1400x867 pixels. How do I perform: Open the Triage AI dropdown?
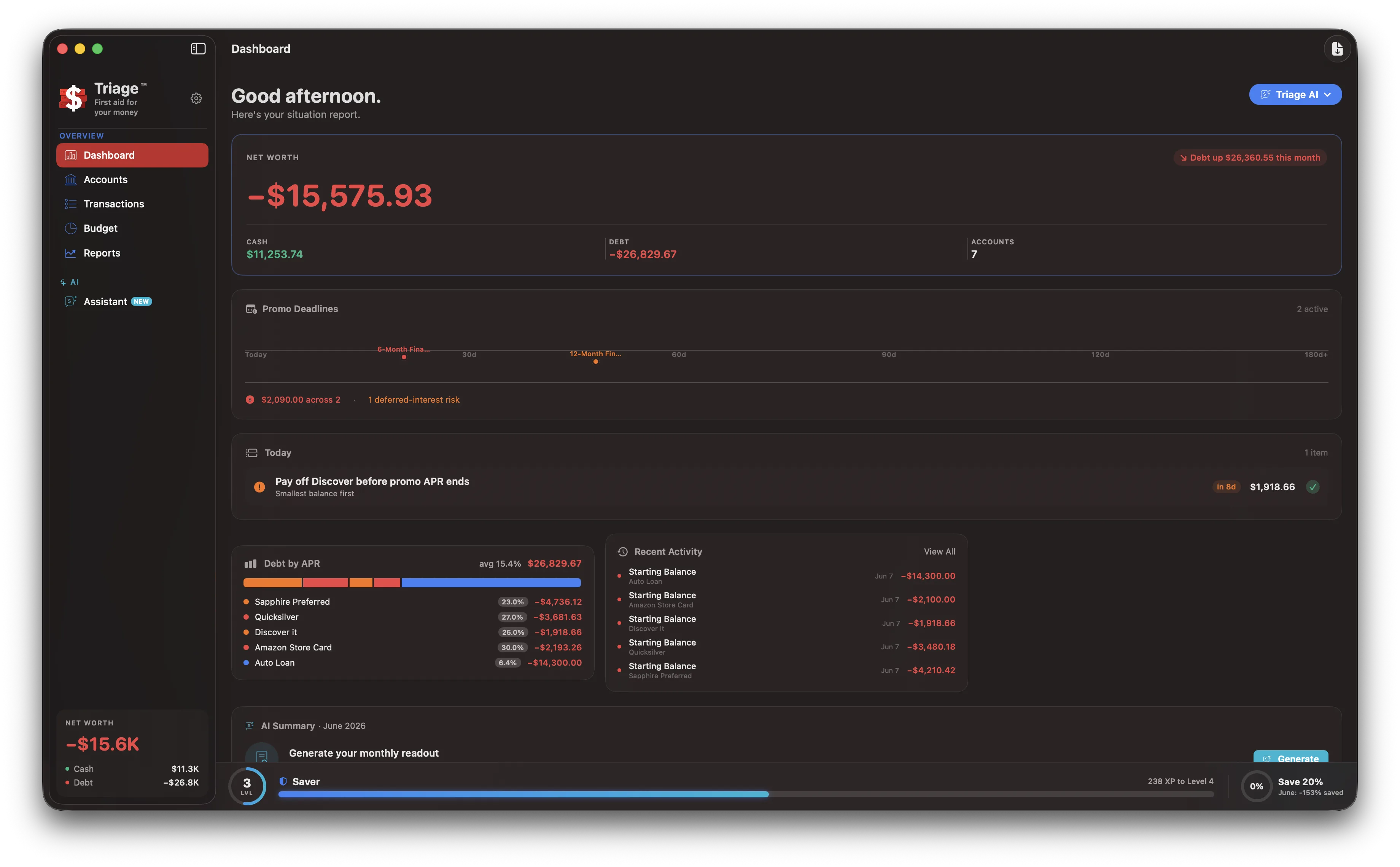pos(1295,95)
